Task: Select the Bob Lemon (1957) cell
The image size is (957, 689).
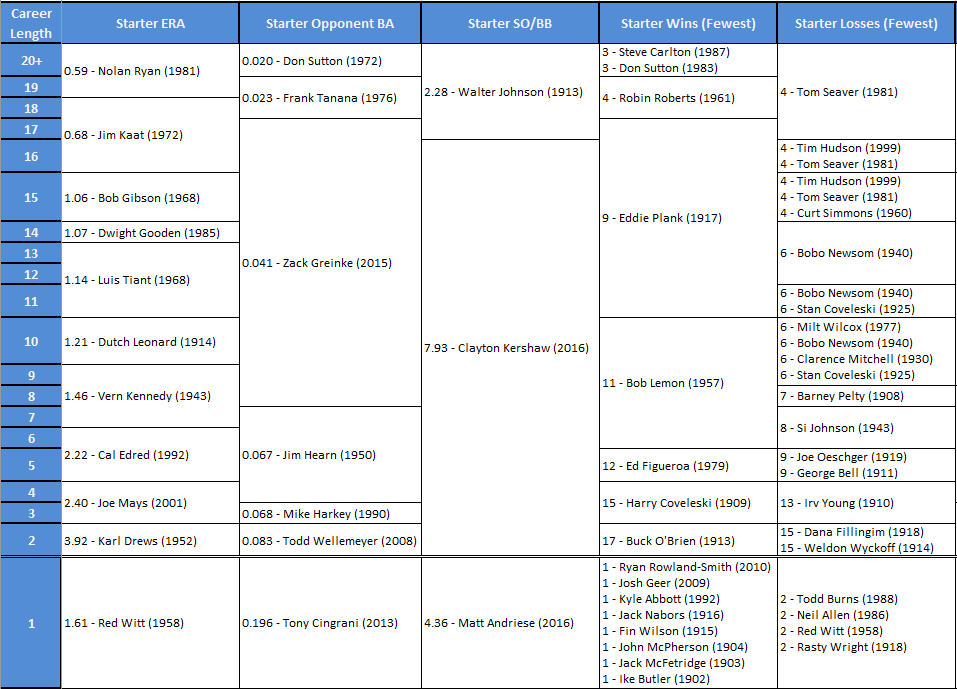Action: coord(687,383)
